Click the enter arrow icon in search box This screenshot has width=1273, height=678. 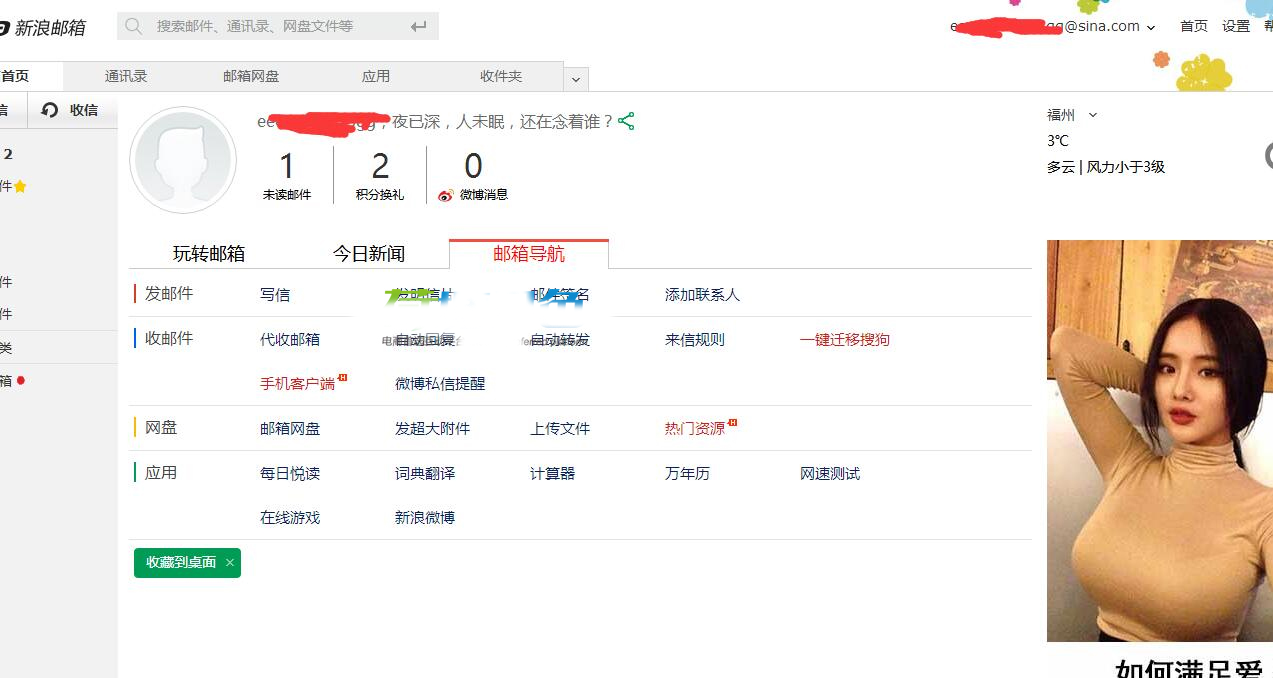point(419,26)
